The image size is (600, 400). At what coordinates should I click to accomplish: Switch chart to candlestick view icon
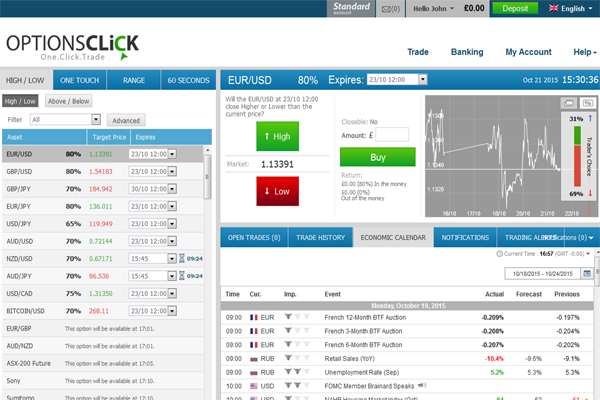tap(588, 103)
